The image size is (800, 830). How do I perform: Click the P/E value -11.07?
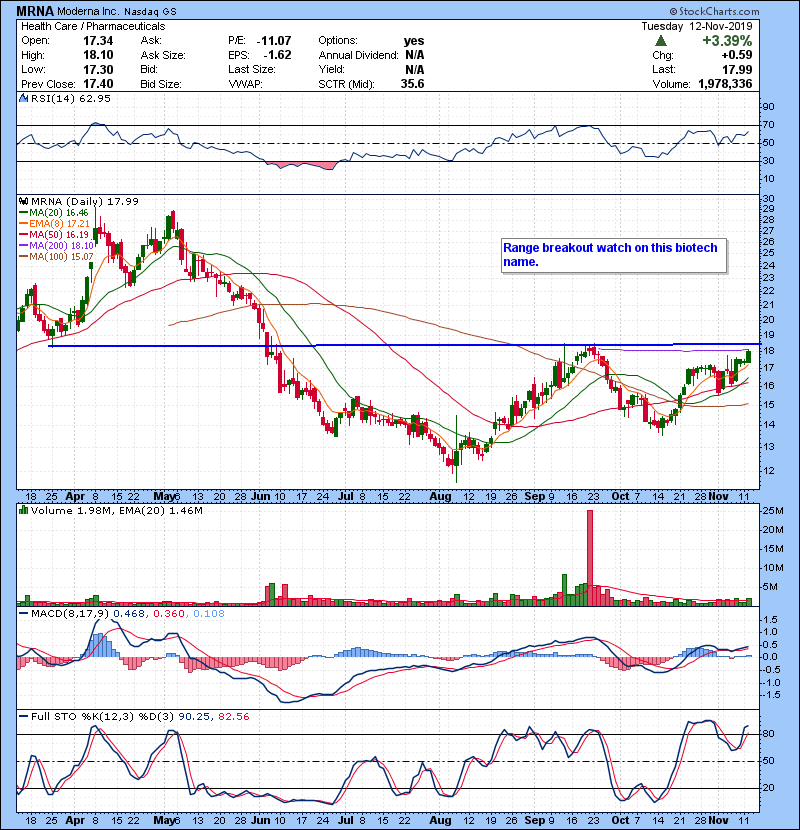(x=274, y=41)
